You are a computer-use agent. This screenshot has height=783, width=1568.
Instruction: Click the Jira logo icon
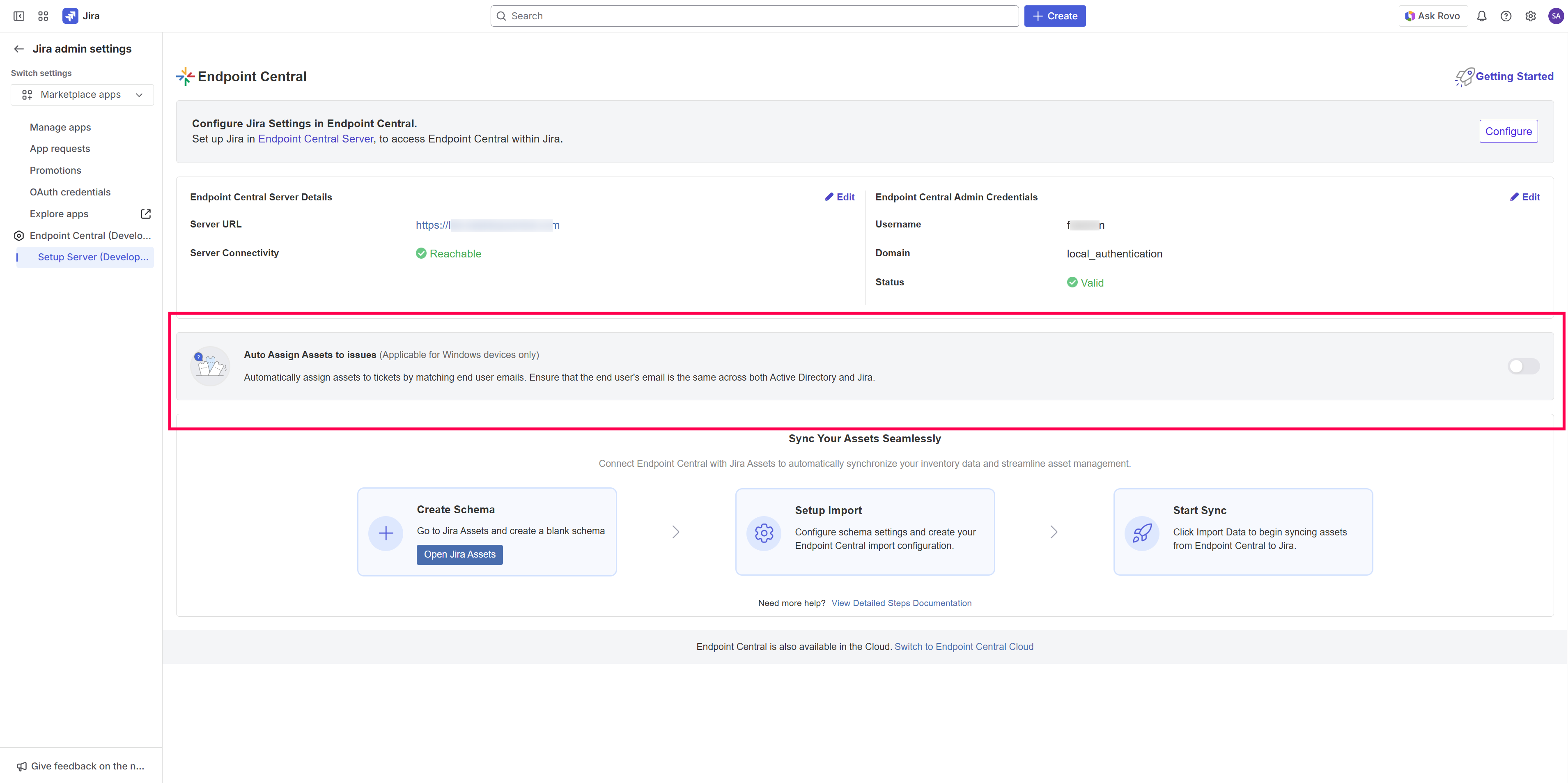pos(70,16)
